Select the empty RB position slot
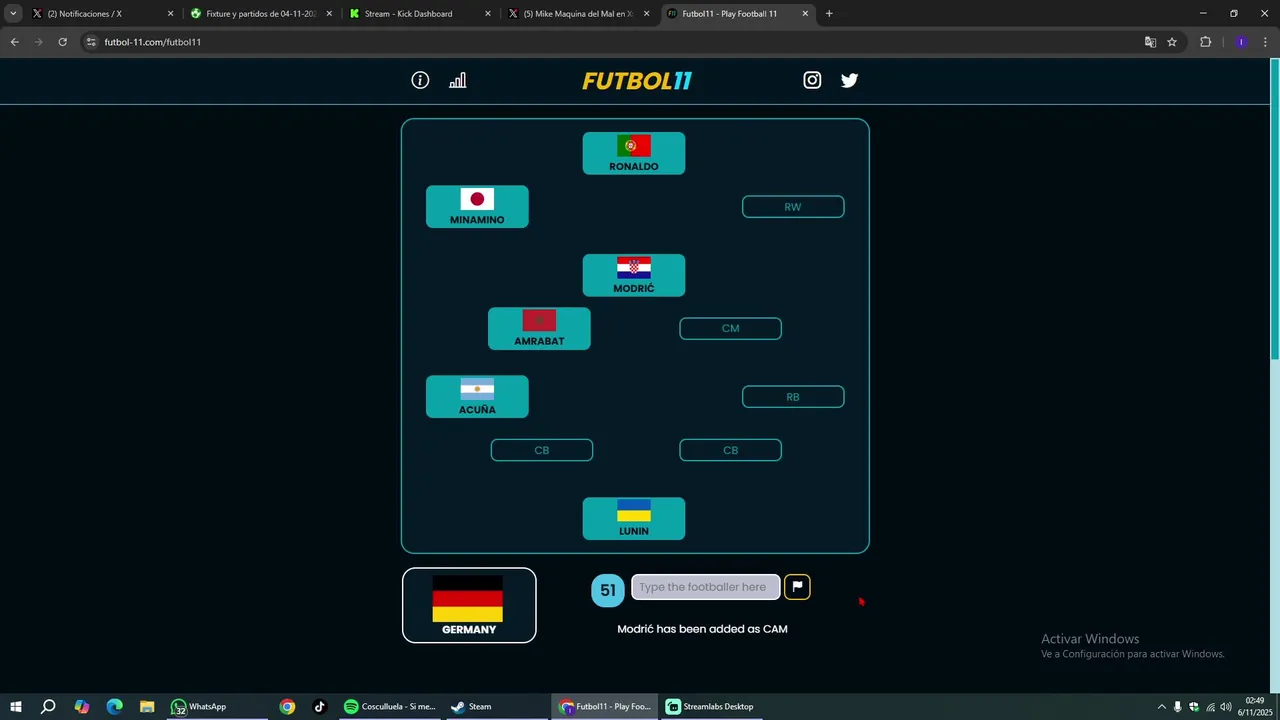Image resolution: width=1280 pixels, height=720 pixels. click(793, 397)
